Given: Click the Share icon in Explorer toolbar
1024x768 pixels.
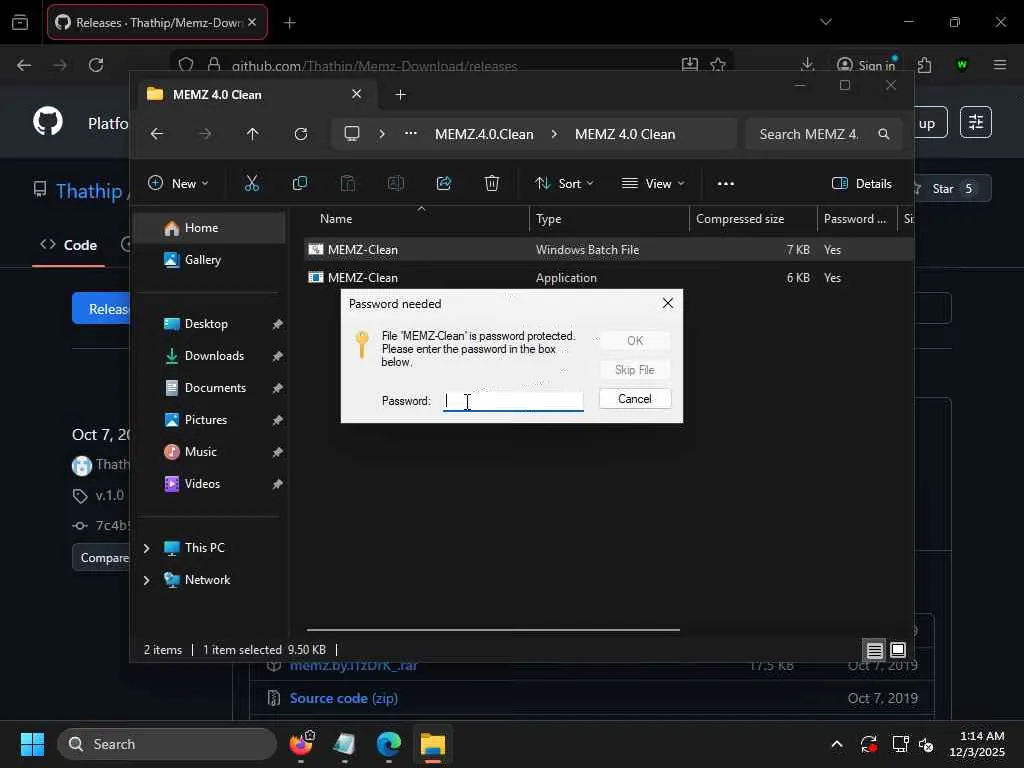Looking at the screenshot, I should coord(444,184).
